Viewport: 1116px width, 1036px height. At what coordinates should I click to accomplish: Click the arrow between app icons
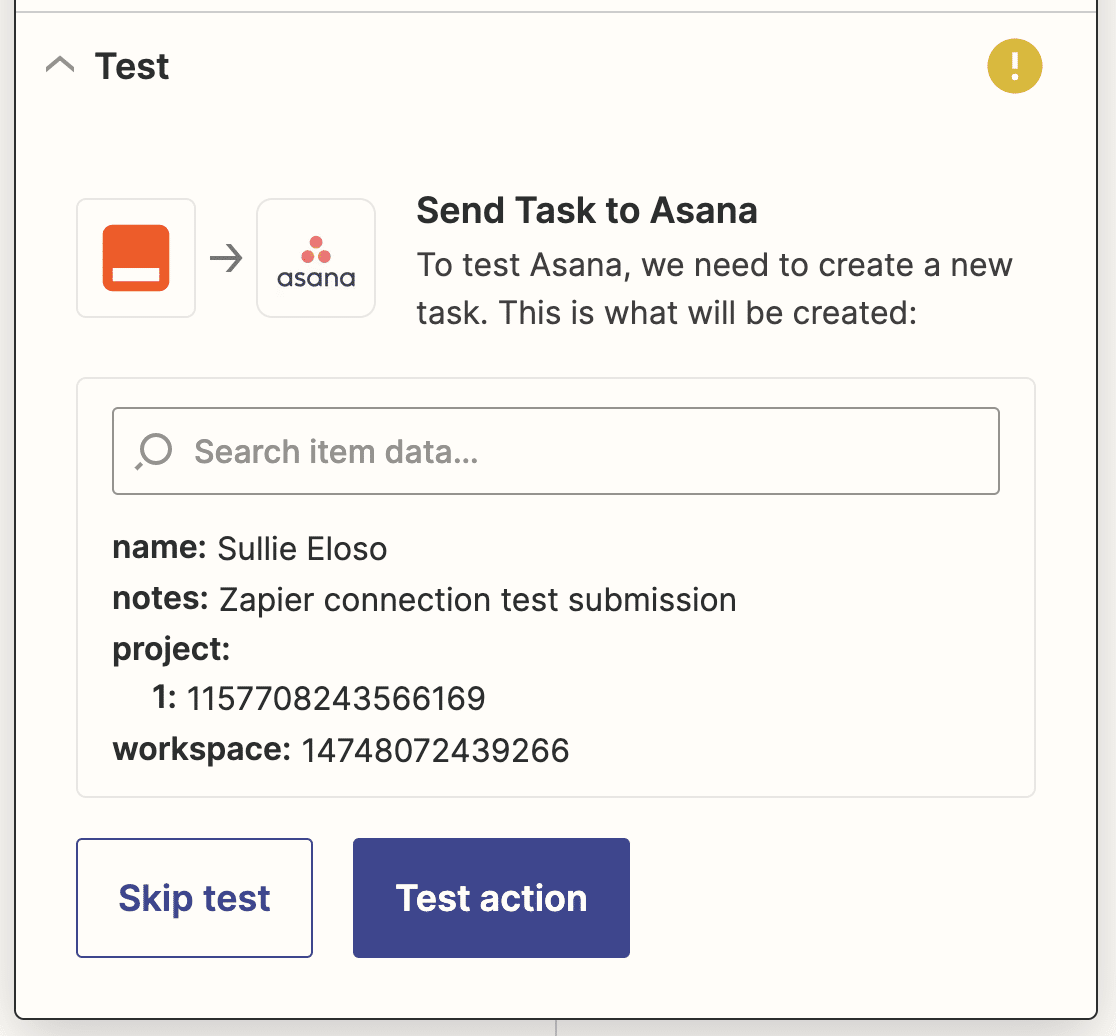pyautogui.click(x=226, y=258)
